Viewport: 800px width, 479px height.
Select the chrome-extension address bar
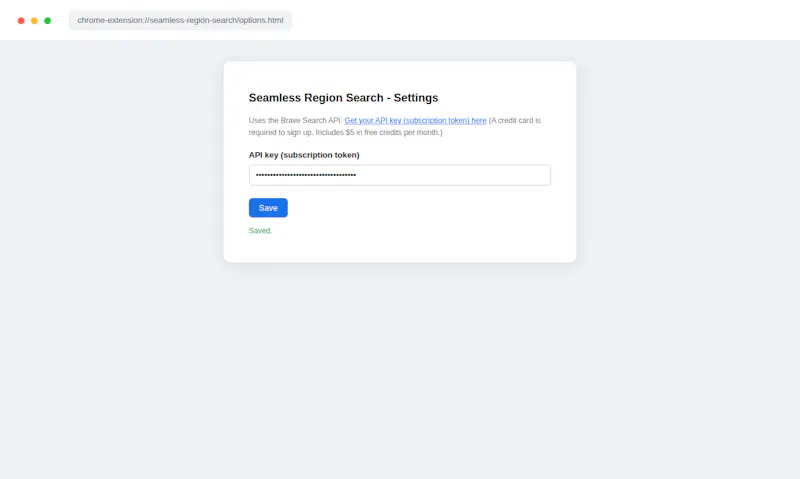pyautogui.click(x=180, y=20)
